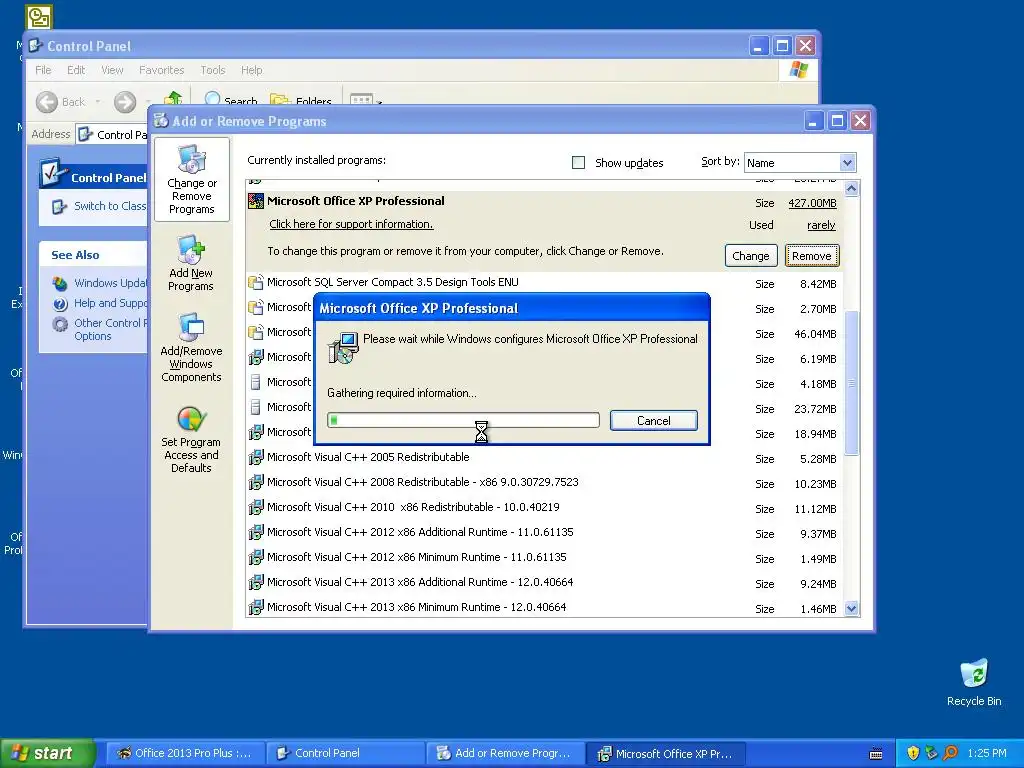1024x768 pixels.
Task: Click the desktop icon at top-left of screen
Action: point(39,17)
